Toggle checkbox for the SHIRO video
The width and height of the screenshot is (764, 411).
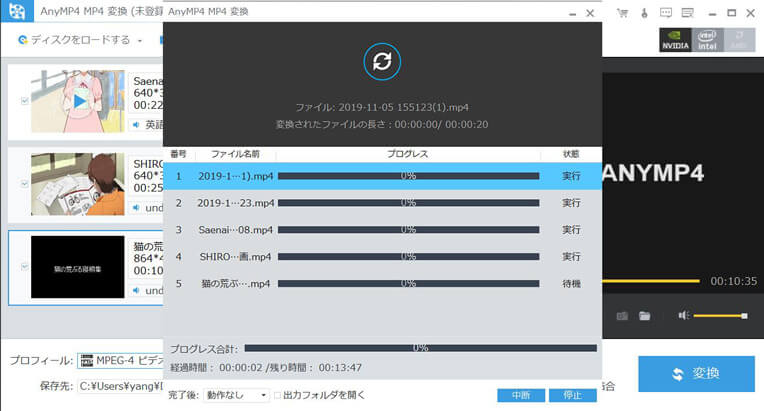pos(24,184)
